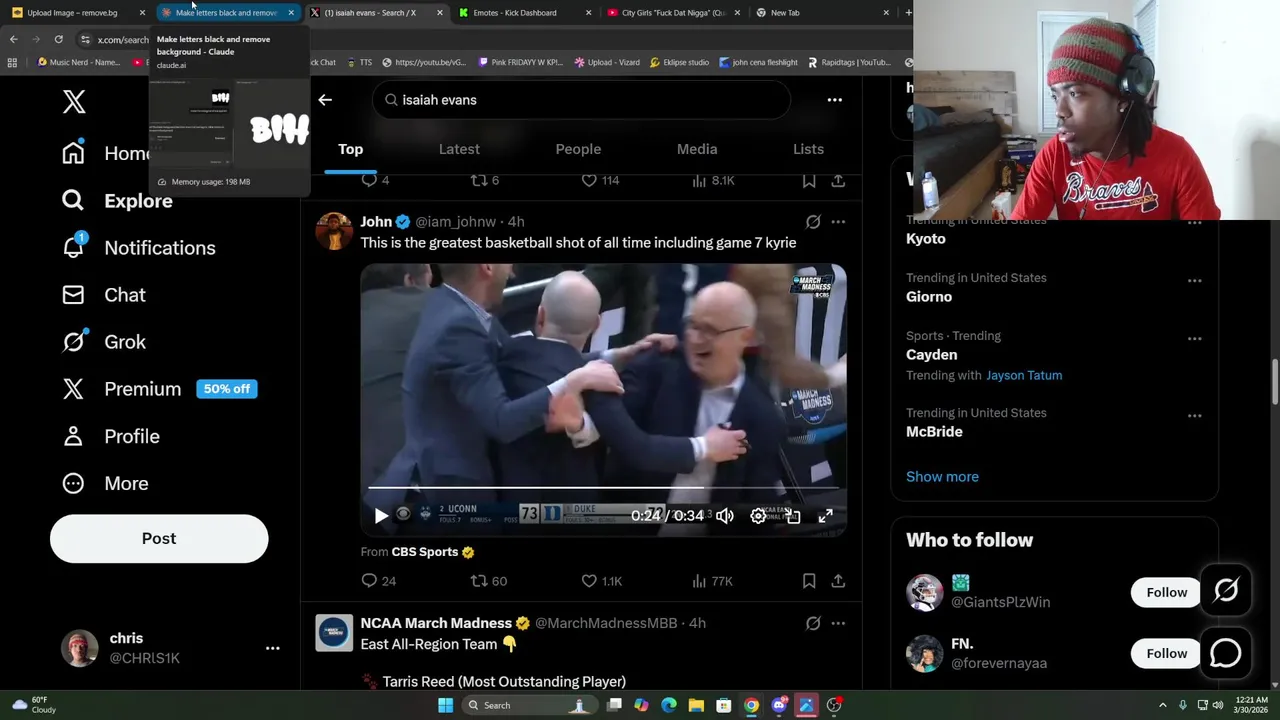Open the X logo home icon
1280x720 pixels.
click(x=74, y=101)
